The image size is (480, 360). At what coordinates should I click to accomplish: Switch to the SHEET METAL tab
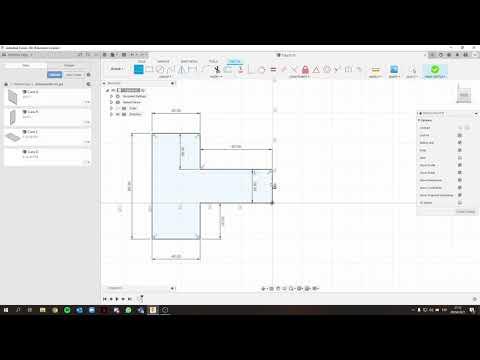189,61
